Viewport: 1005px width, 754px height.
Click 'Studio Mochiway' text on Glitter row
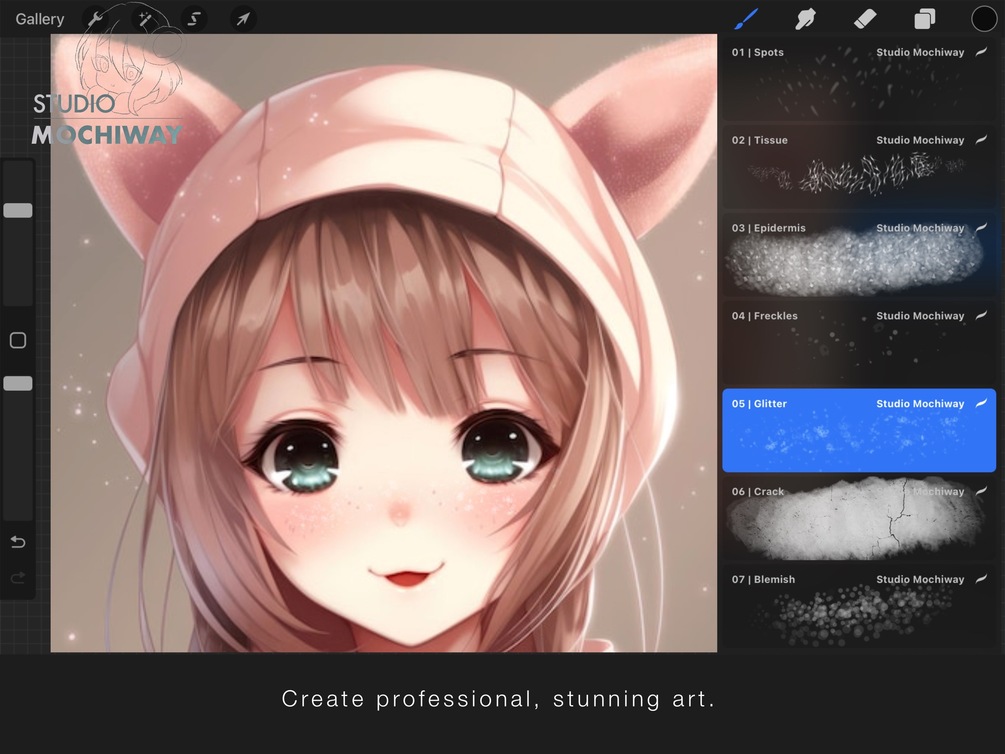click(920, 404)
